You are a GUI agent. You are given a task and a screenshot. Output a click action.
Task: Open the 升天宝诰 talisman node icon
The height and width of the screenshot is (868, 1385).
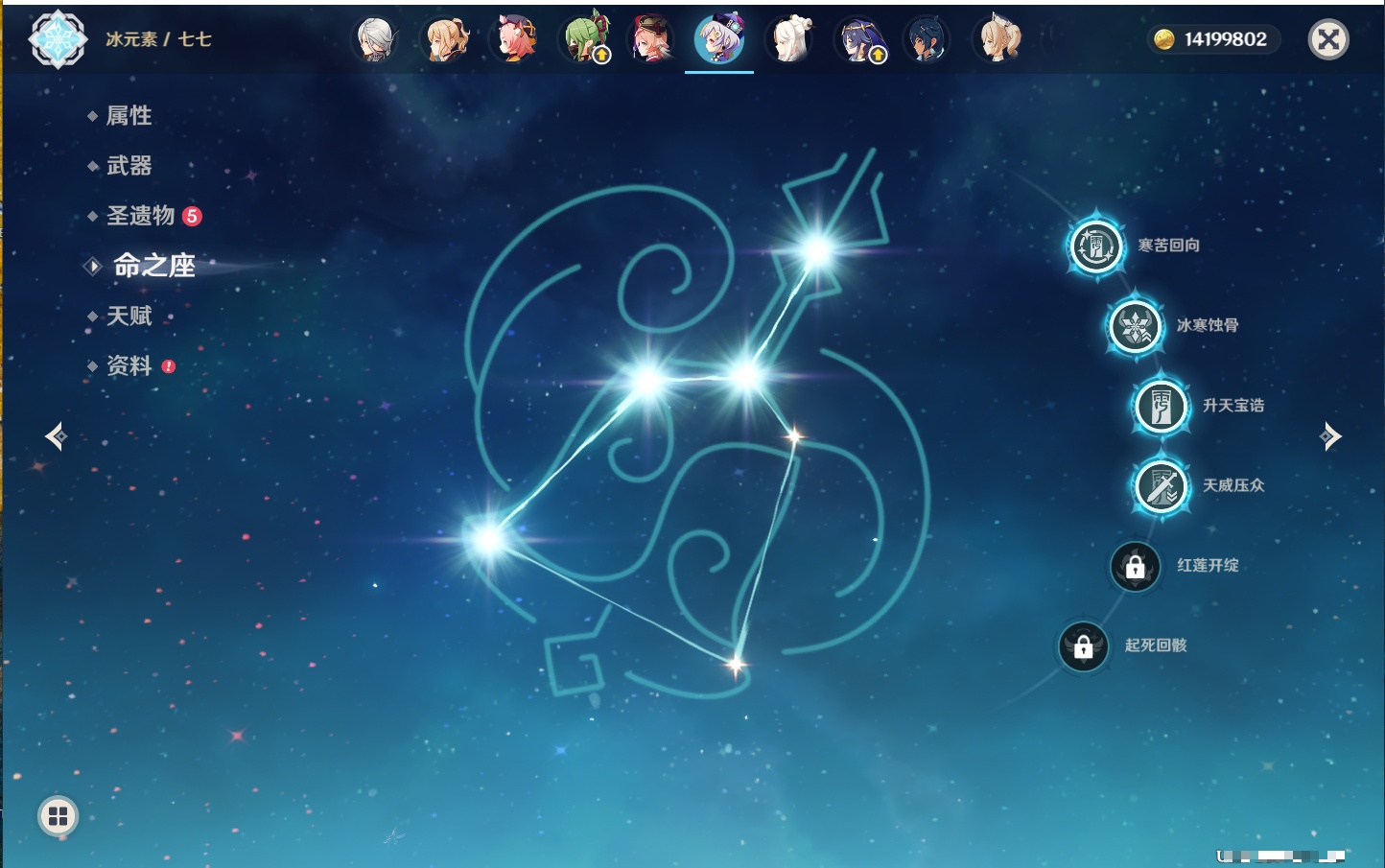(1161, 407)
